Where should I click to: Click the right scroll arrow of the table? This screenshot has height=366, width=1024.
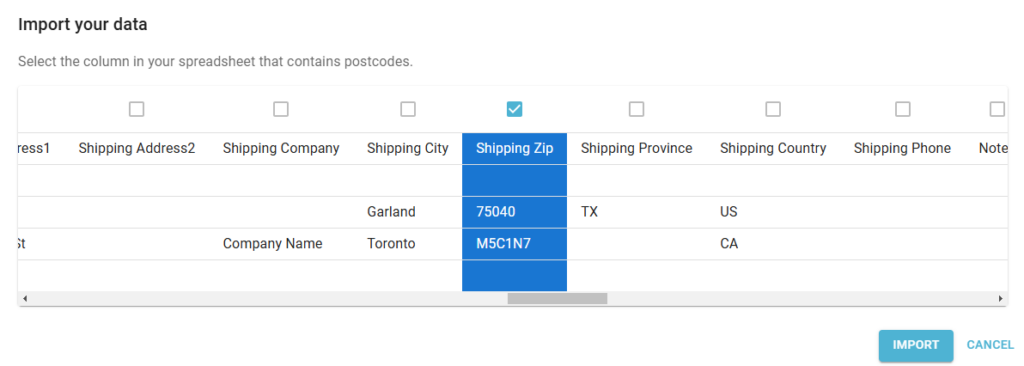point(1000,299)
